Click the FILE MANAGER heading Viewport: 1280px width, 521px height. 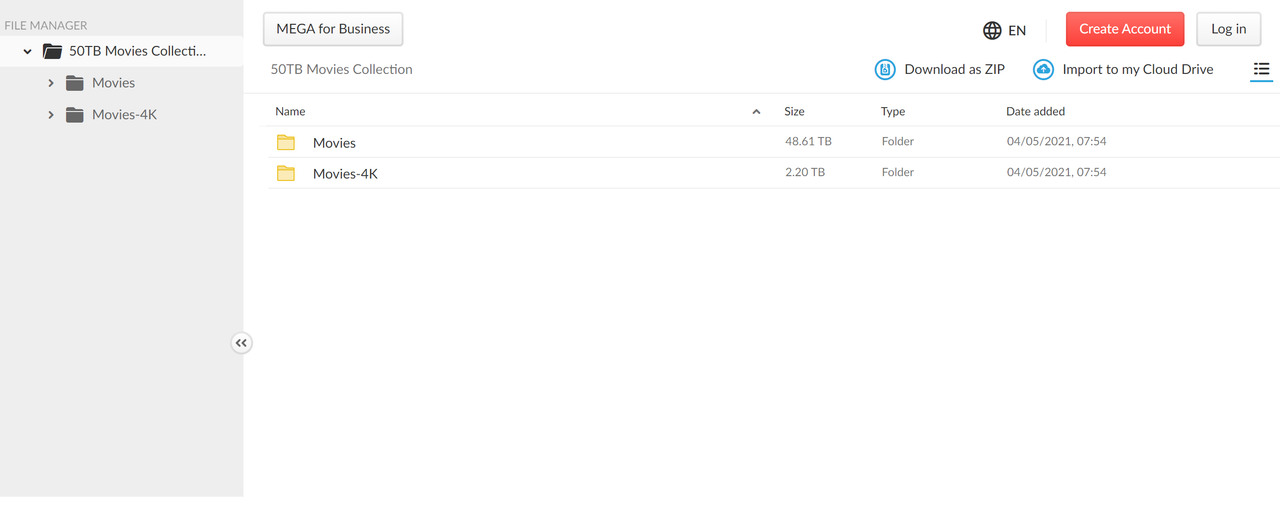(x=46, y=26)
